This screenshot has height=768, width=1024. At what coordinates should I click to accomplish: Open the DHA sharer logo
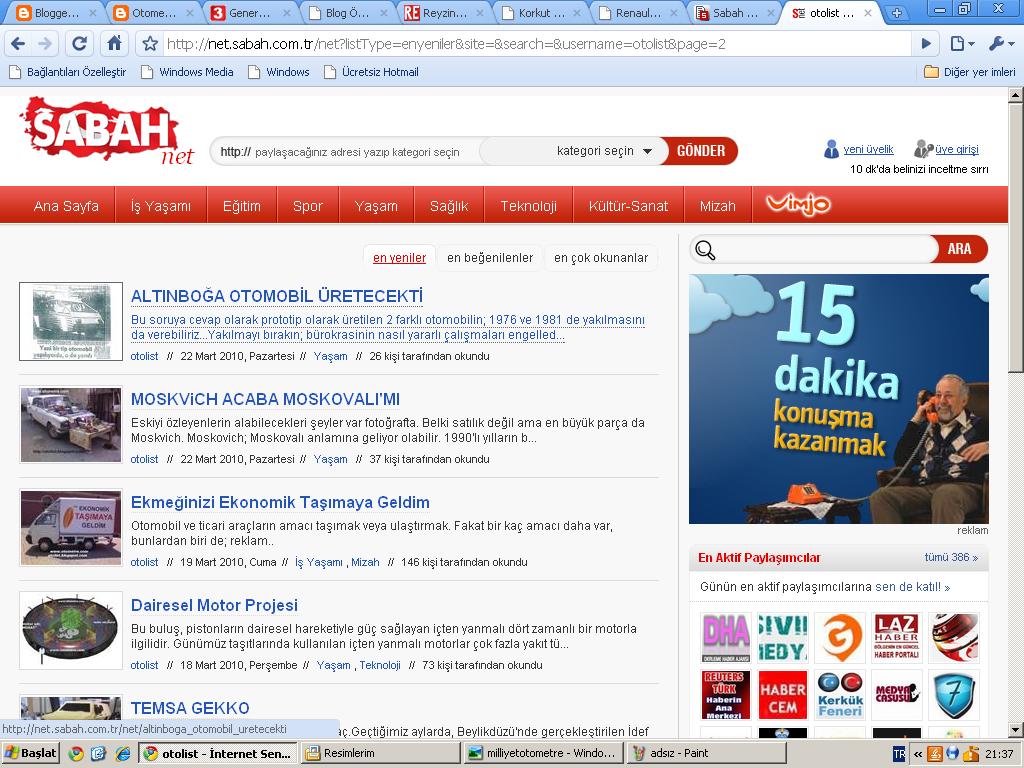(726, 637)
